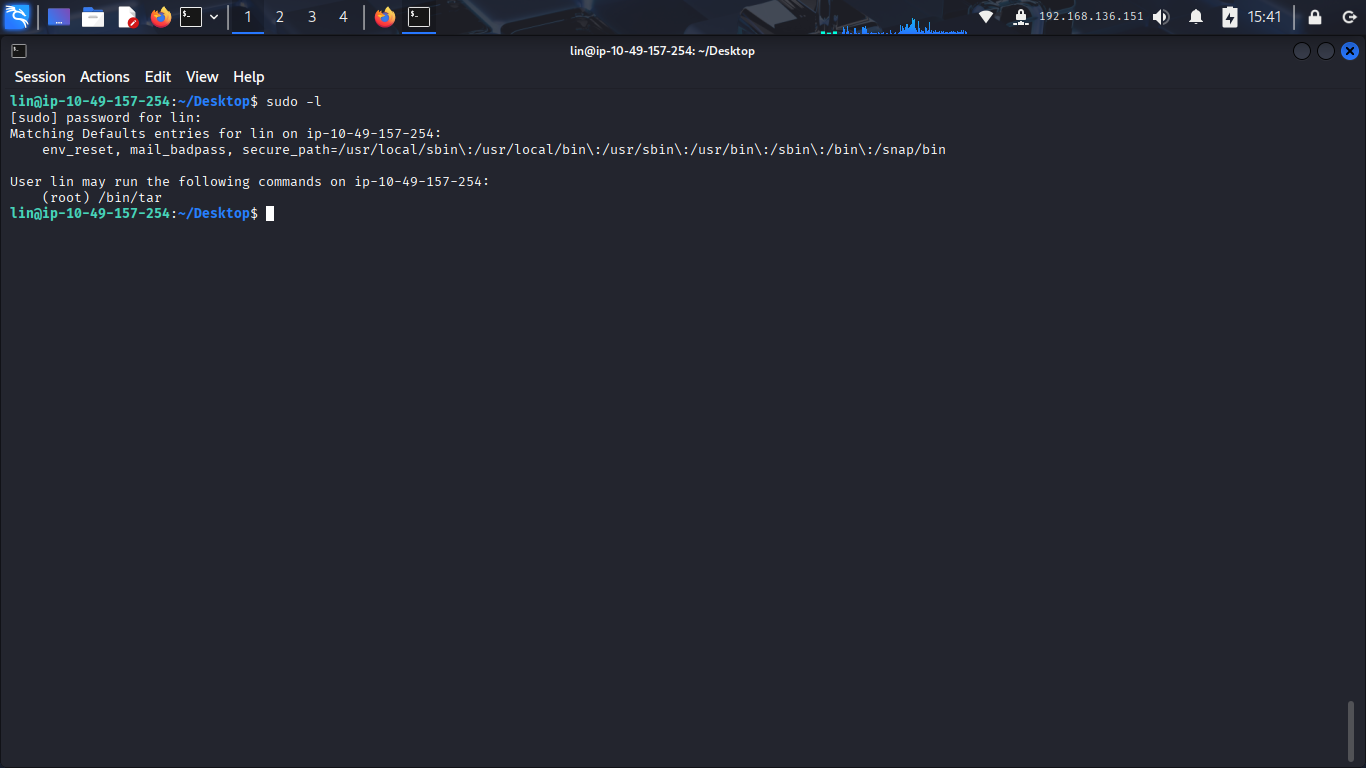This screenshot has height=768, width=1366.
Task: Open the notifications bell
Action: [x=1196, y=17]
